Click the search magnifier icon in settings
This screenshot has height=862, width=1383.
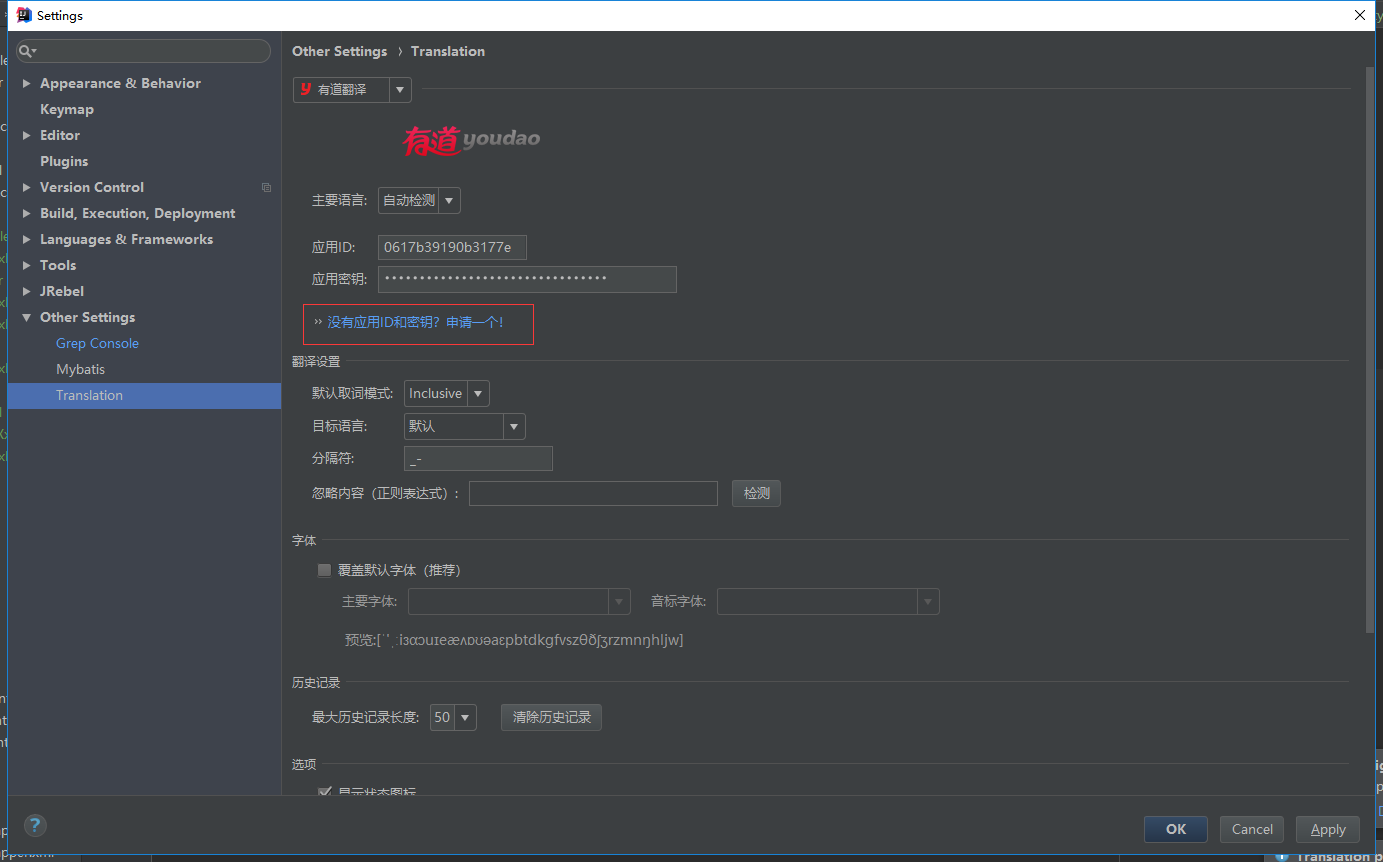(27, 51)
